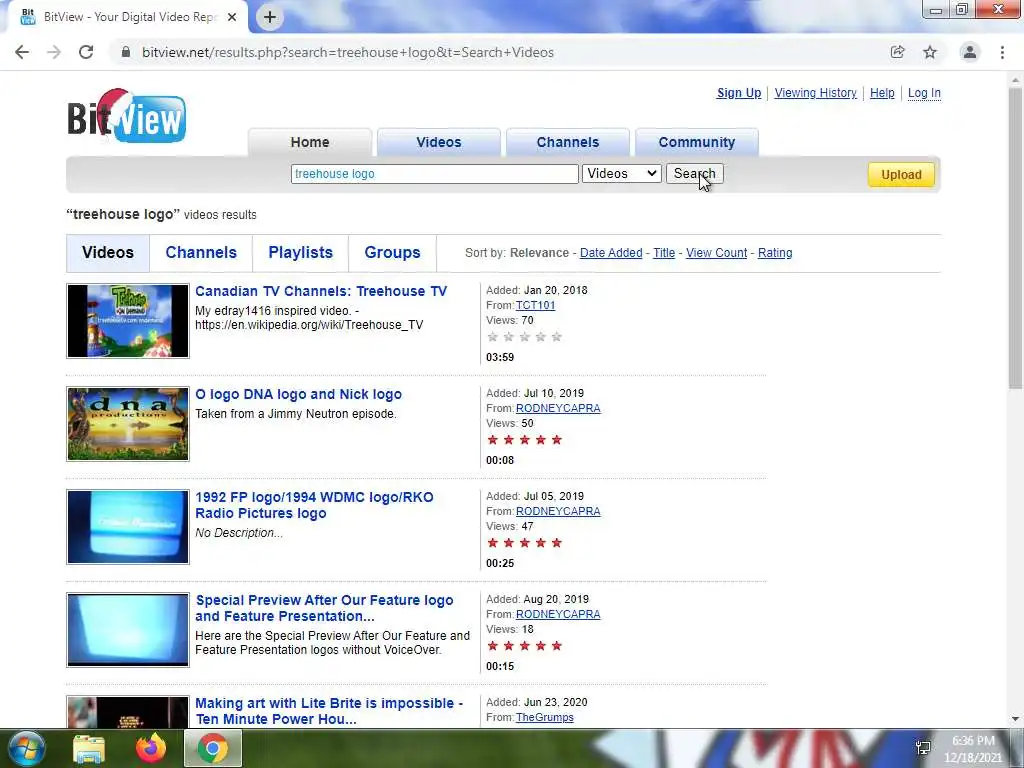The image size is (1024, 768).
Task: Click the Log In link
Action: [x=924, y=93]
